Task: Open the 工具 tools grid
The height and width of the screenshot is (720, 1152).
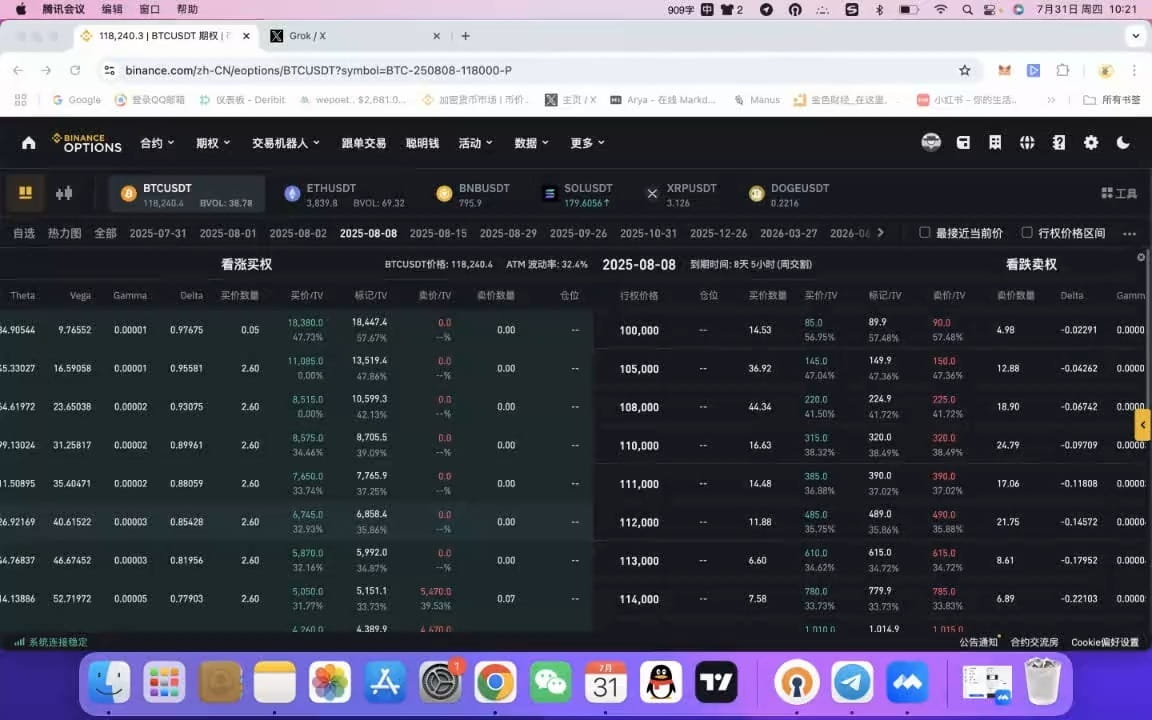Action: click(x=1119, y=193)
